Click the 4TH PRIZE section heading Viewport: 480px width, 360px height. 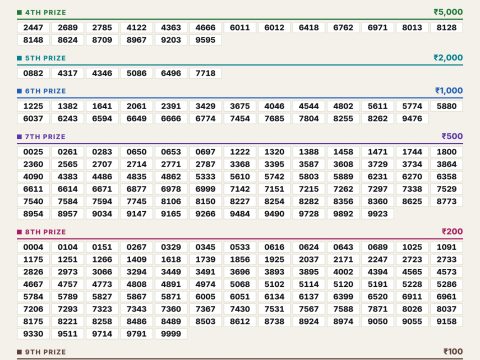click(45, 13)
